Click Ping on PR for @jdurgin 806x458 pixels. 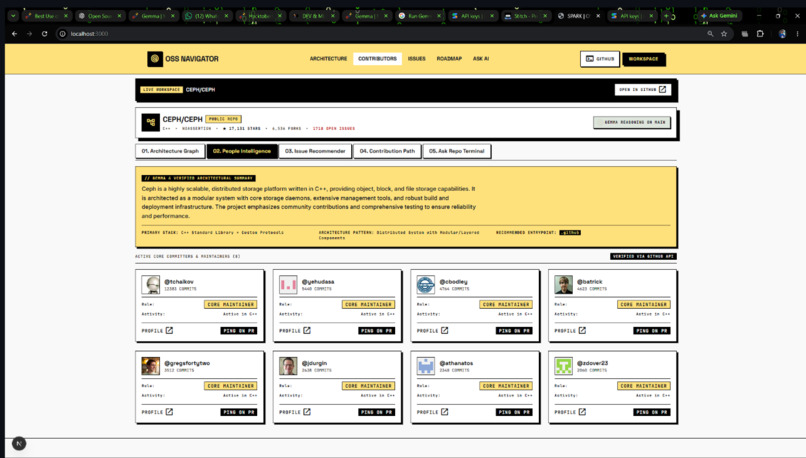376,412
